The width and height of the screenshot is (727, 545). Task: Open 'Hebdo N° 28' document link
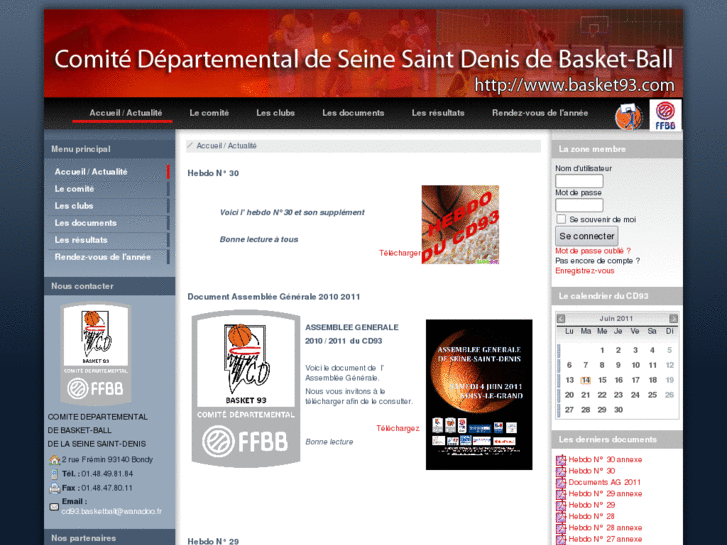(592, 516)
